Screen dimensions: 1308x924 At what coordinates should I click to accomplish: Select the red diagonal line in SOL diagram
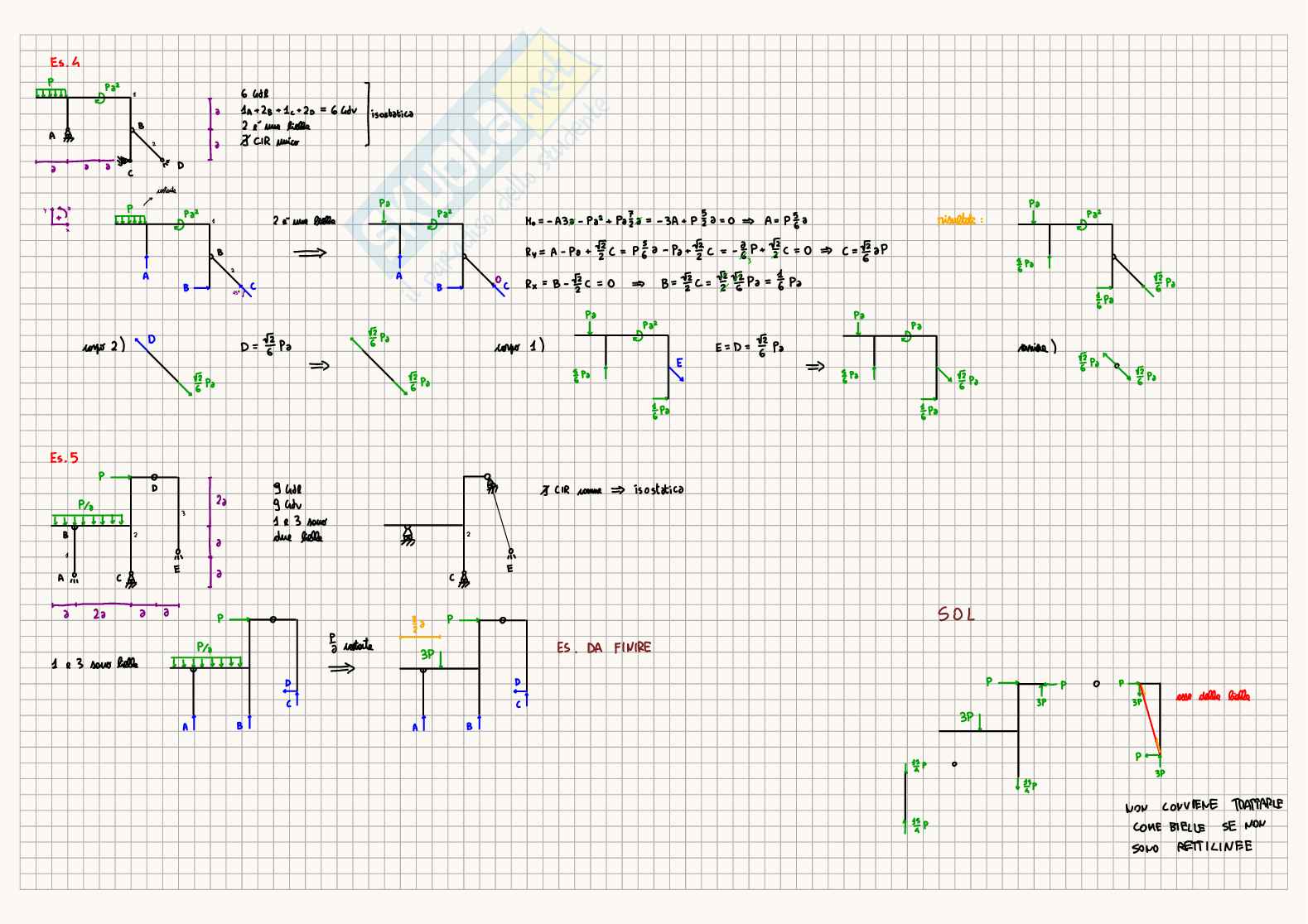1148,717
